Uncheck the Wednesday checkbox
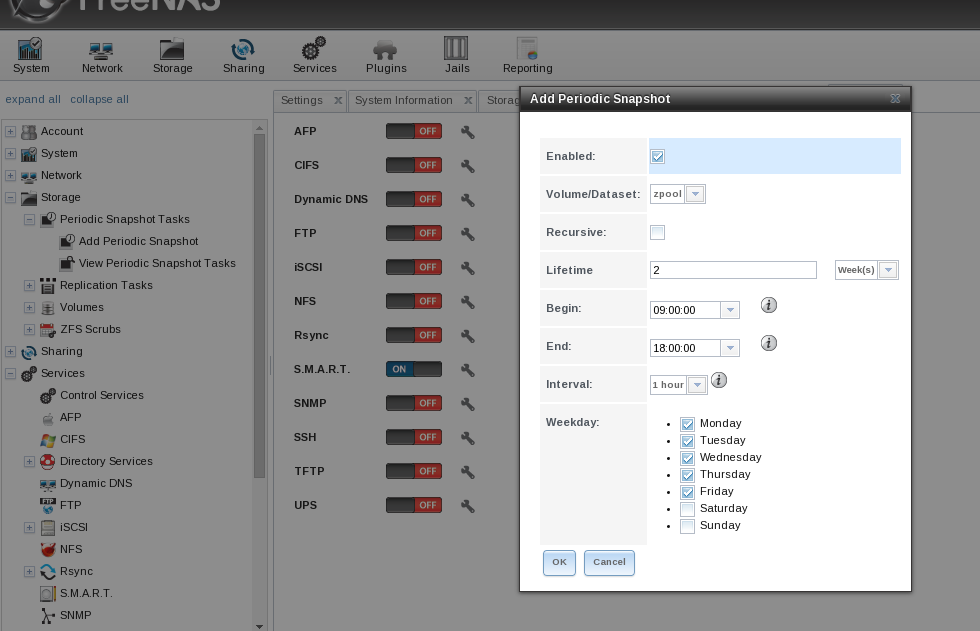This screenshot has width=980, height=631. pyautogui.click(x=688, y=458)
